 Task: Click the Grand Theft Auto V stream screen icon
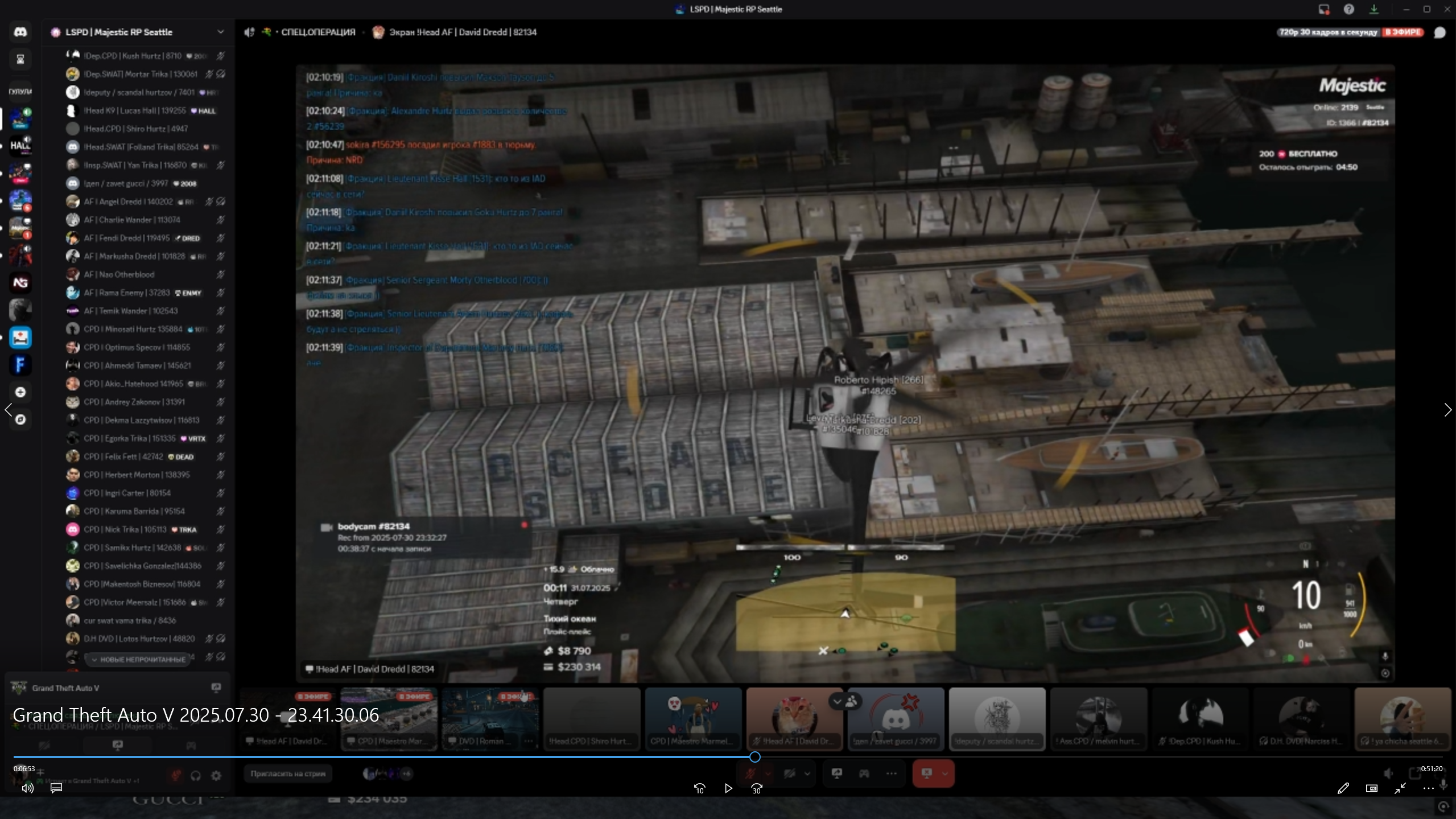coord(216,688)
